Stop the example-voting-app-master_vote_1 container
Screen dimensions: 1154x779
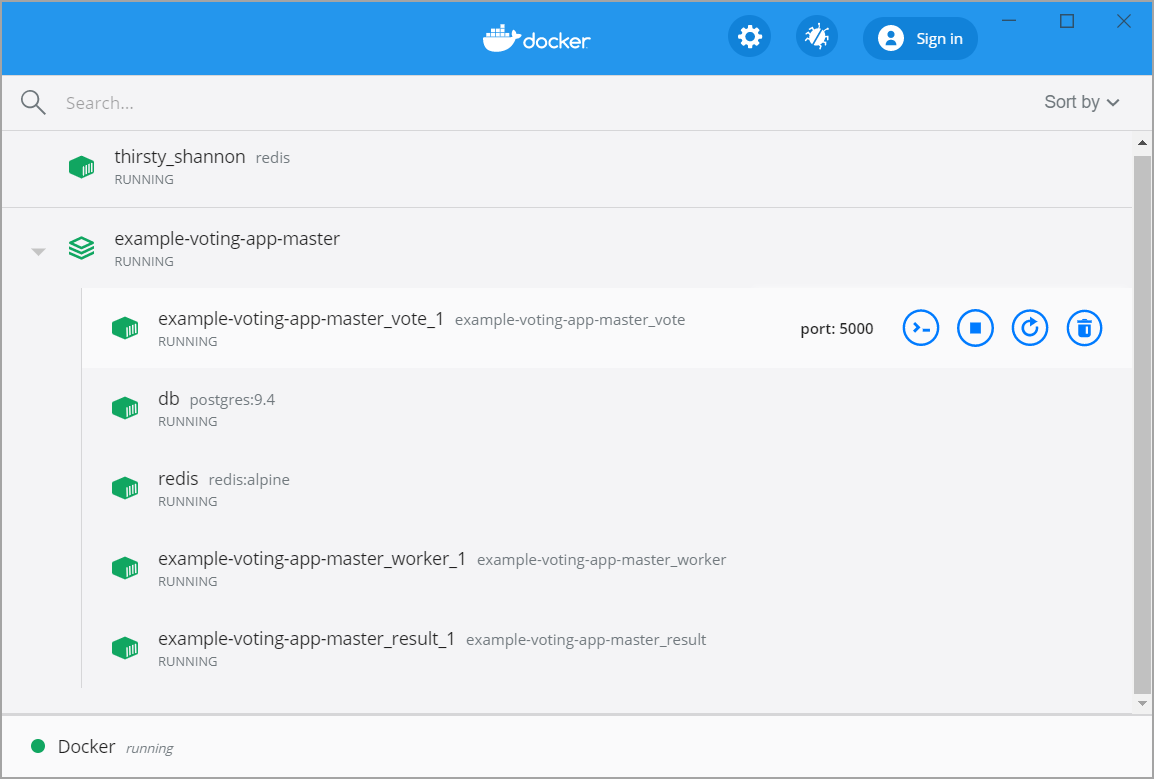click(975, 327)
